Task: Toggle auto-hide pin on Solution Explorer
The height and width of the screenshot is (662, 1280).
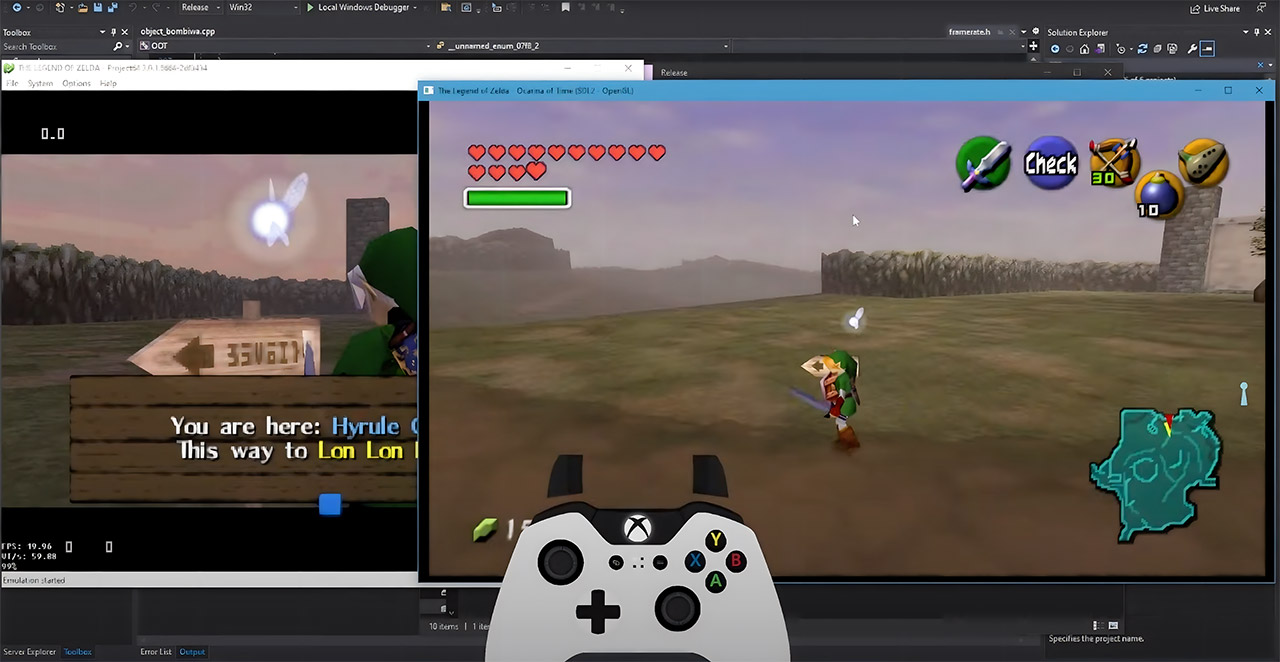Action: (x=1258, y=32)
